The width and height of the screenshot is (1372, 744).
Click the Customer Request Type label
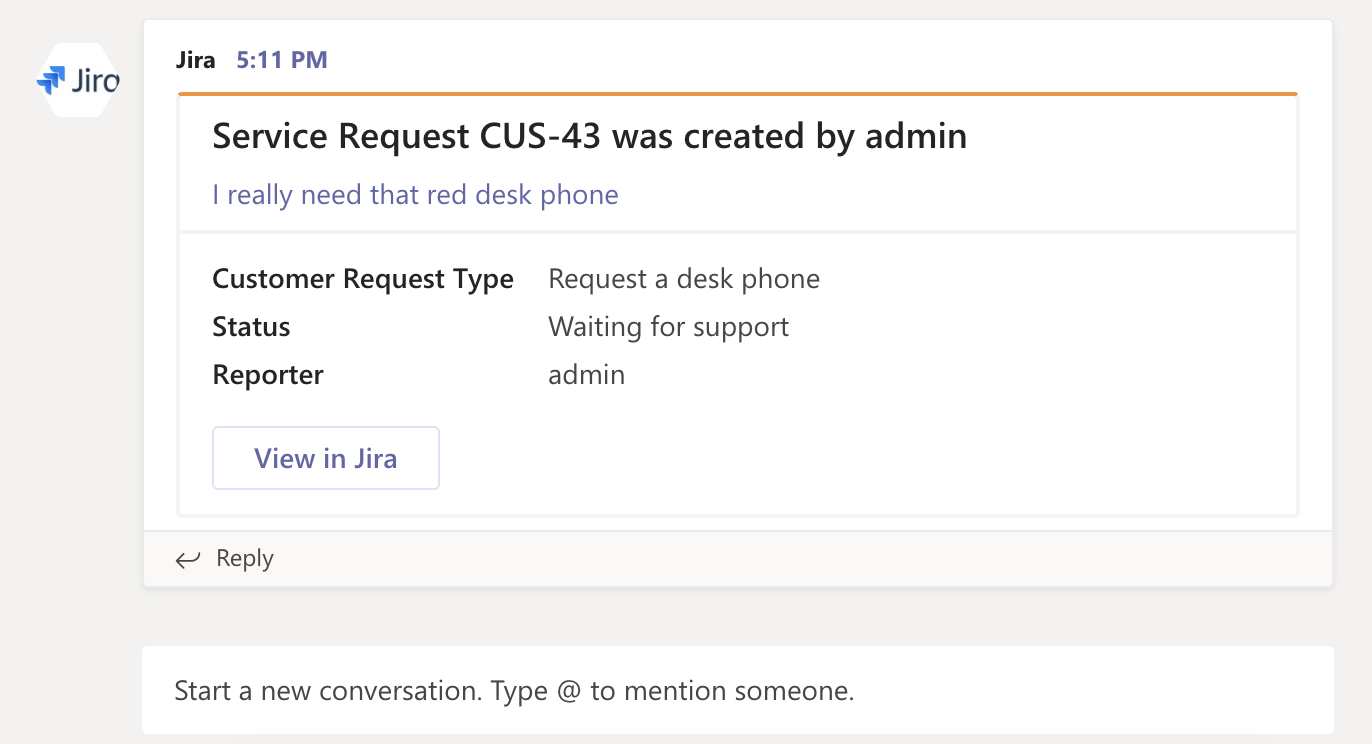pos(363,279)
